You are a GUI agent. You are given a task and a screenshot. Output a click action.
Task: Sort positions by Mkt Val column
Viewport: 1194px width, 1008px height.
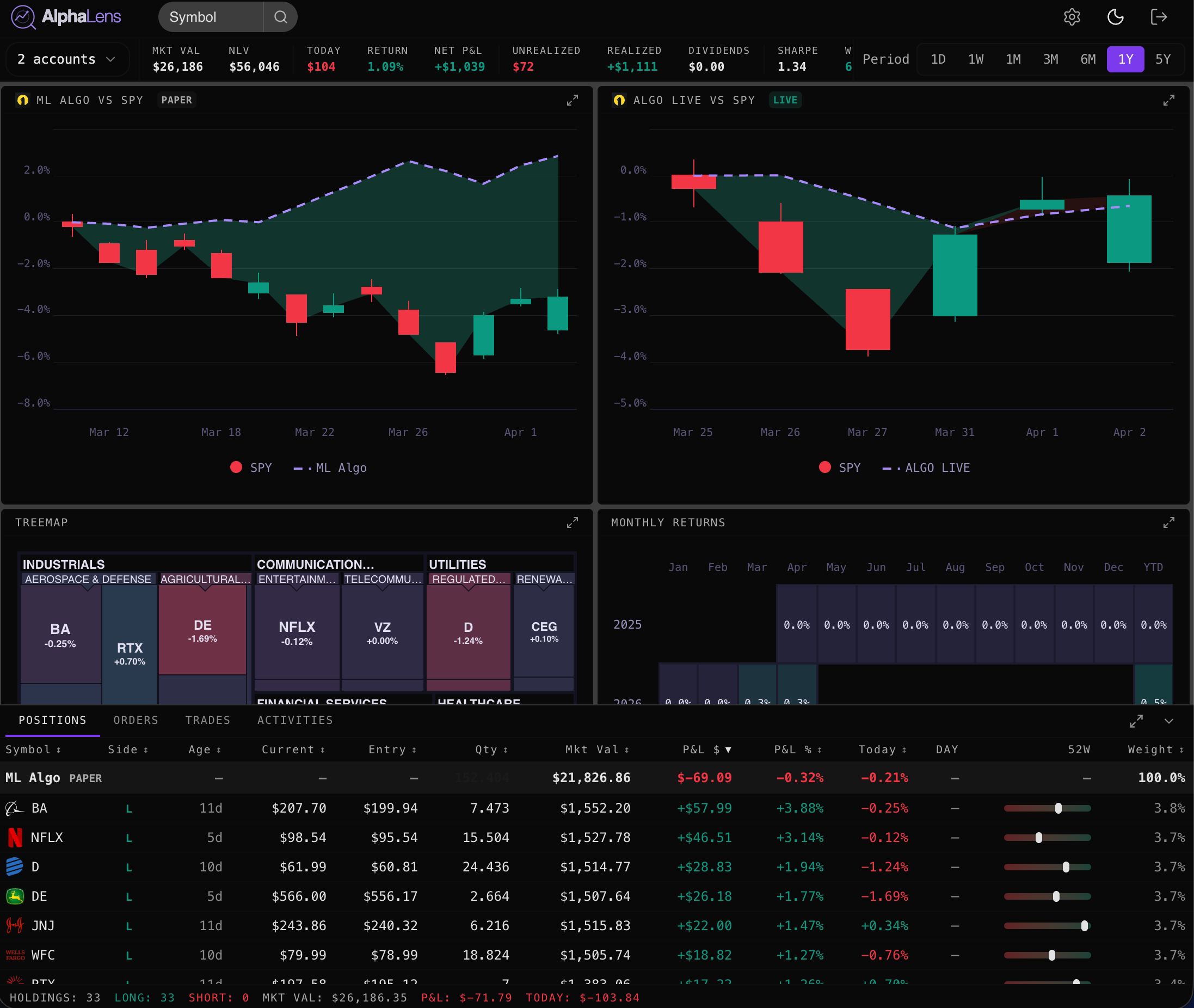point(597,749)
